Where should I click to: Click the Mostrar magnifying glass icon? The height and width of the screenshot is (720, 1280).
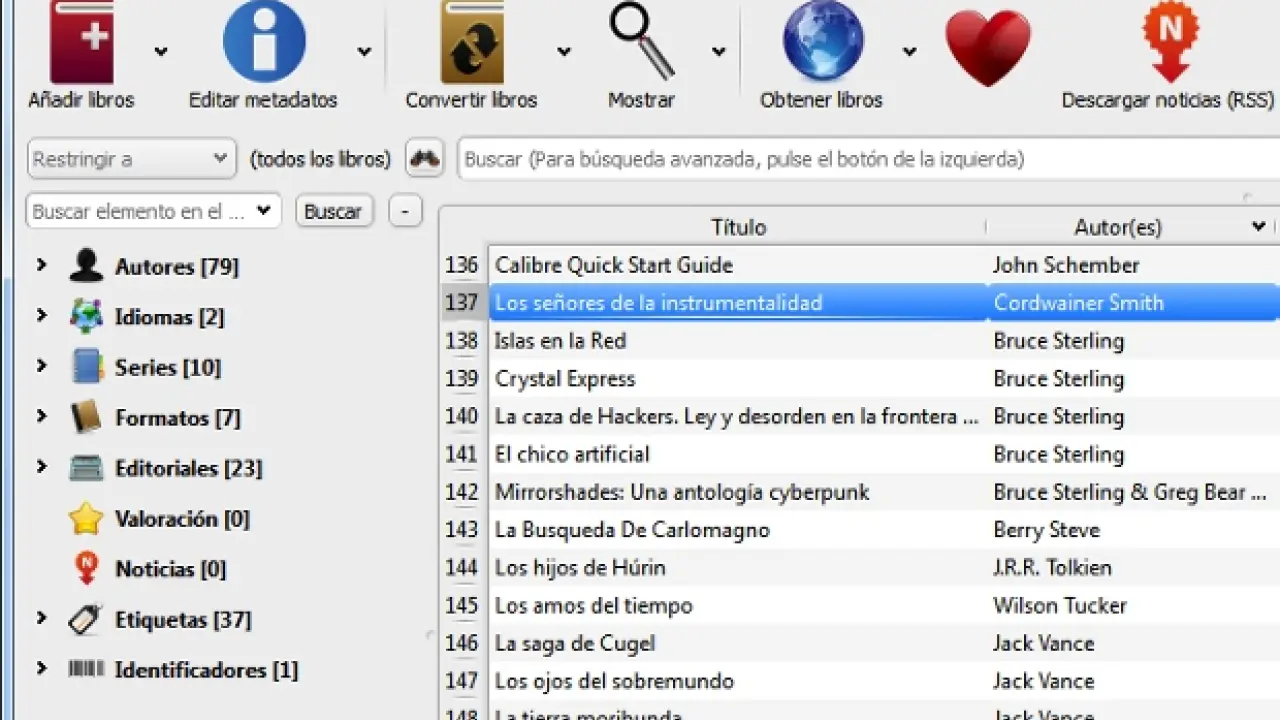tap(642, 42)
